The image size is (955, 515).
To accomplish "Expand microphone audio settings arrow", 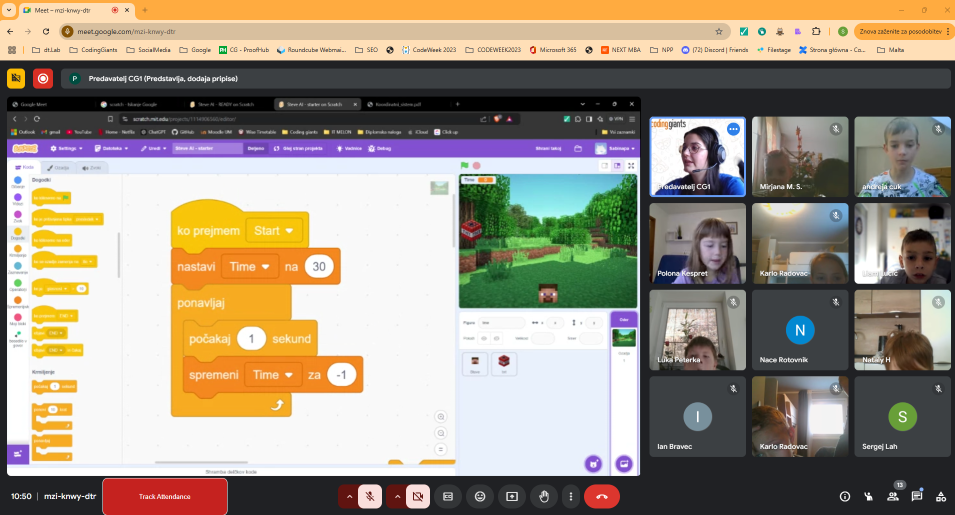I will click(348, 496).
